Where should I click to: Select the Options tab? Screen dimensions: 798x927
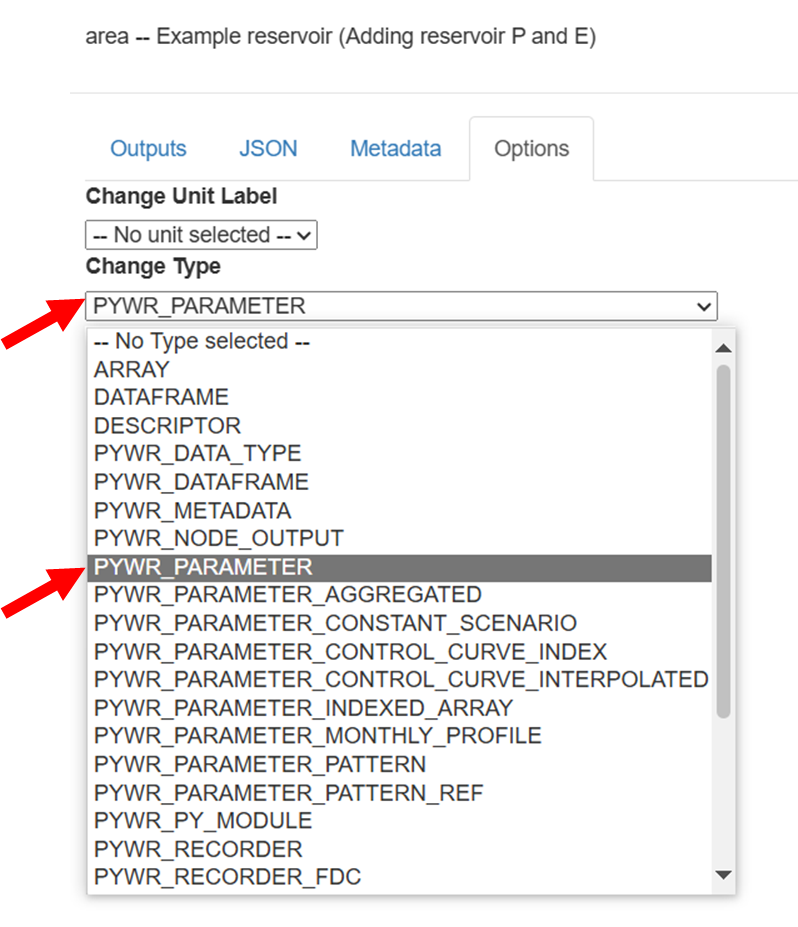[x=531, y=149]
